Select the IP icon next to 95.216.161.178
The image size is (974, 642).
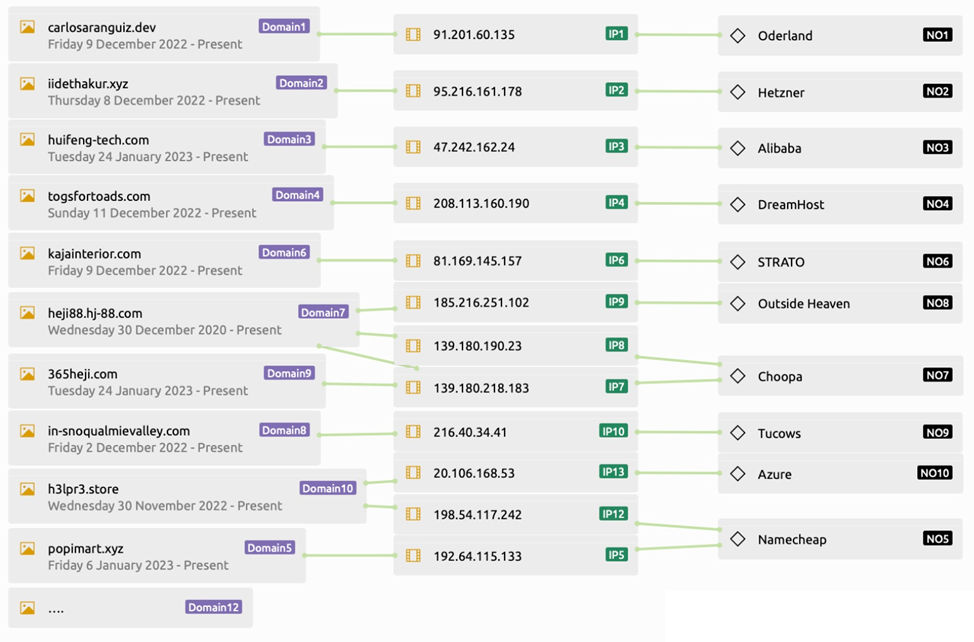(413, 91)
